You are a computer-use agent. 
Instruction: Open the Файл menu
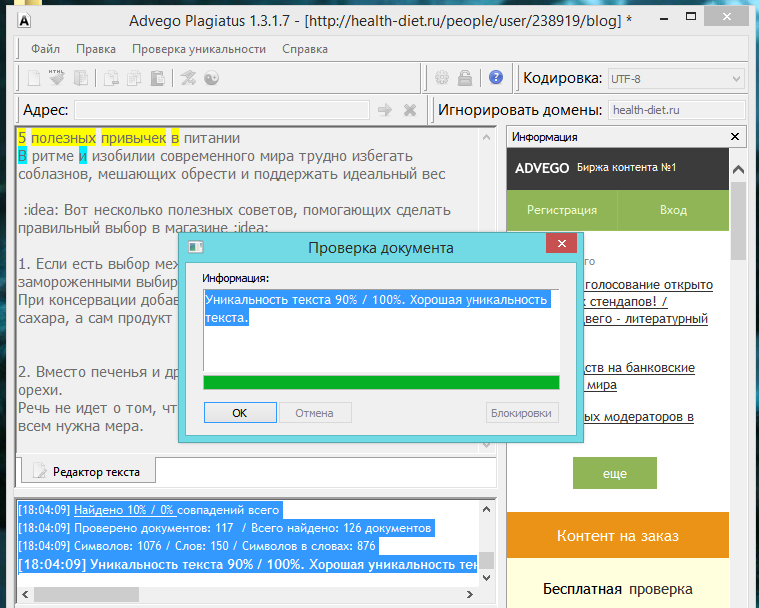click(x=45, y=48)
